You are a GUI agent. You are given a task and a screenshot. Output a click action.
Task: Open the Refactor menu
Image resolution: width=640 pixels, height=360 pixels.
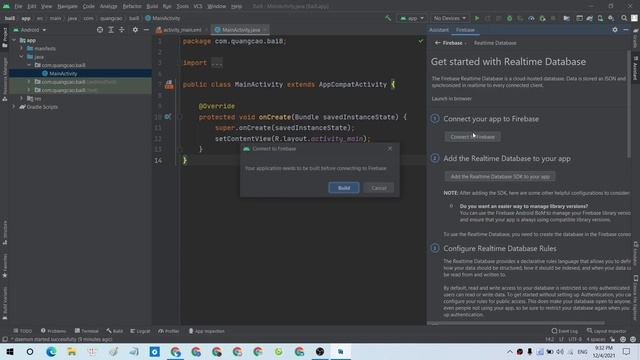tap(132, 7)
